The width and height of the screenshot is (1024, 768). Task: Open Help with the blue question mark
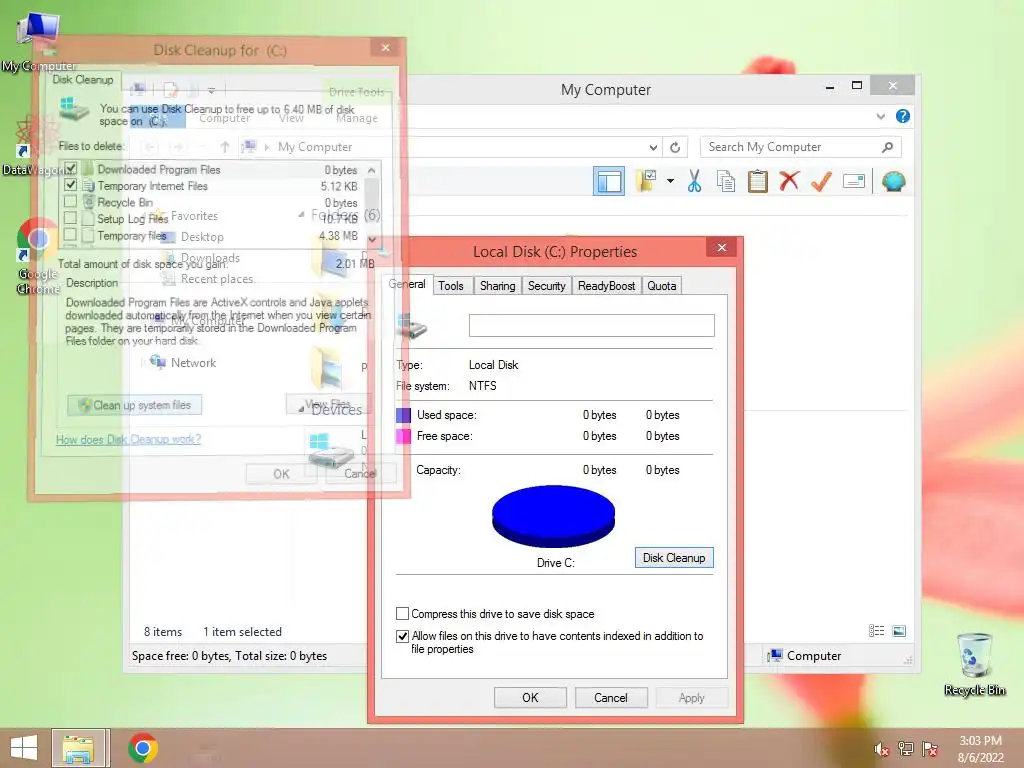[903, 116]
